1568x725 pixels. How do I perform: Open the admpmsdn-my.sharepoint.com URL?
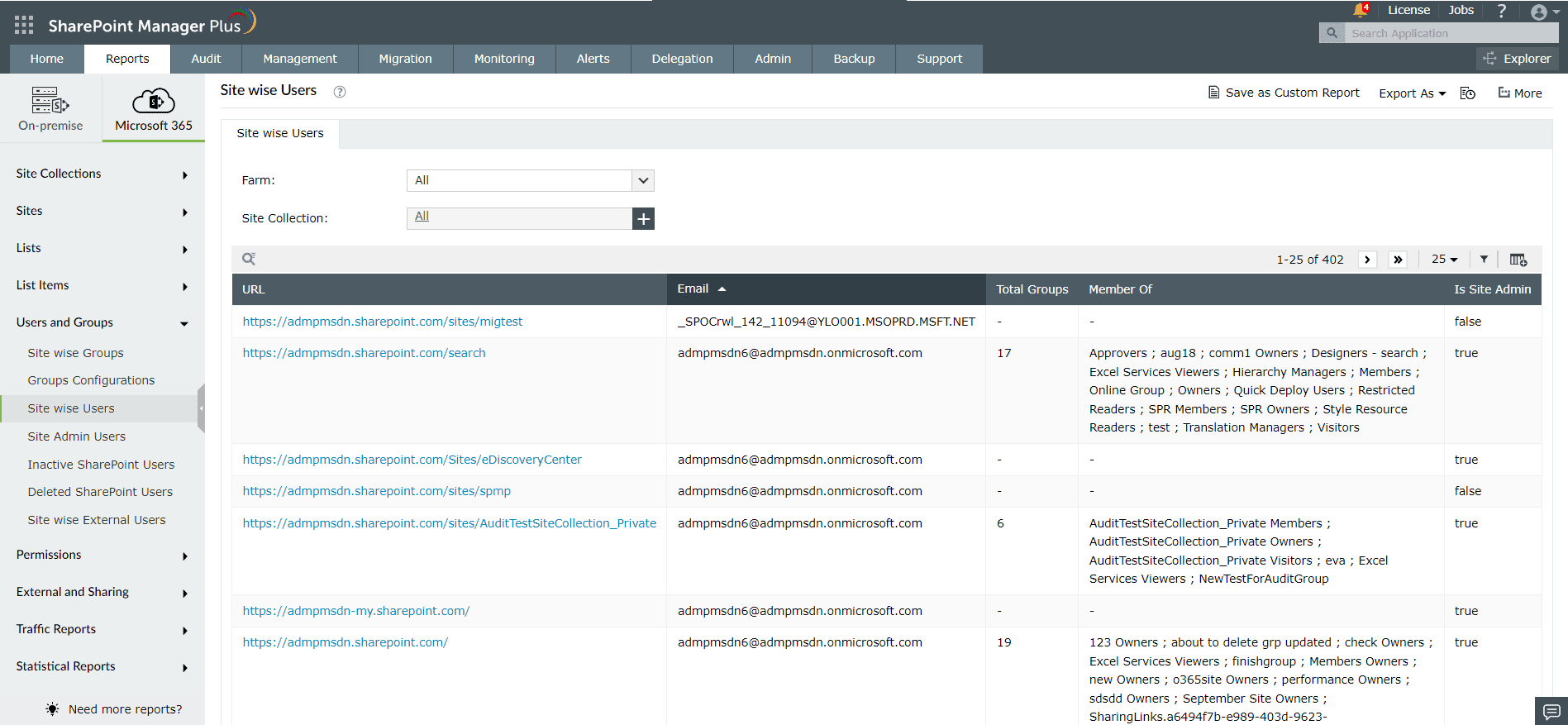pyautogui.click(x=356, y=611)
